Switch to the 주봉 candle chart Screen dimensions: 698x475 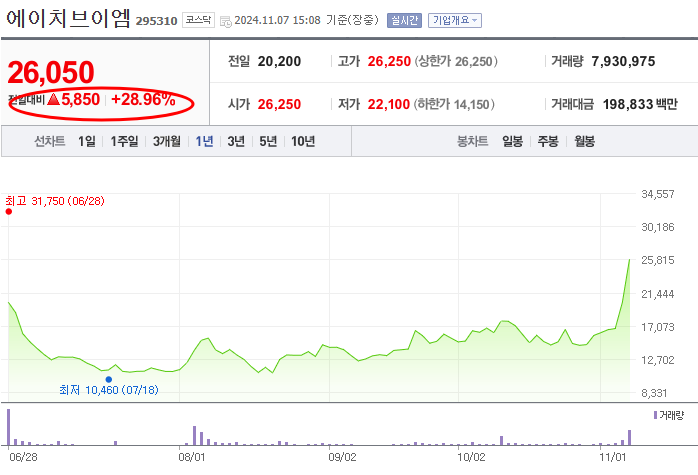(x=548, y=142)
